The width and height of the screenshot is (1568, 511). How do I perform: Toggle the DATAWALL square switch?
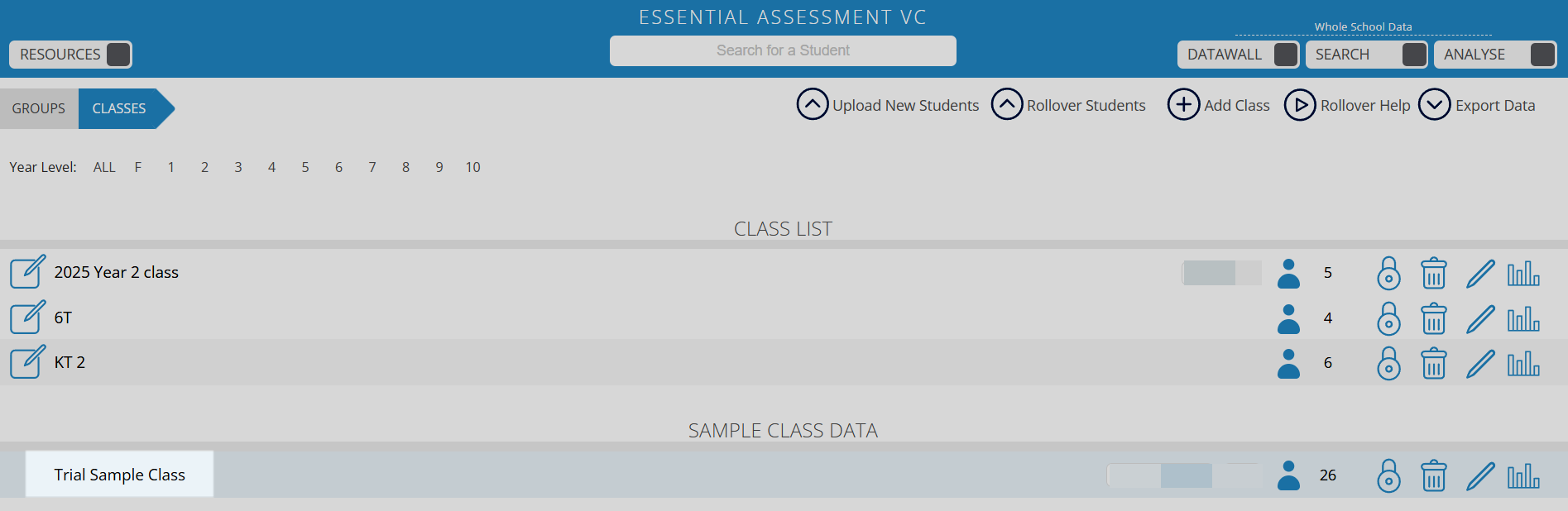(1285, 55)
